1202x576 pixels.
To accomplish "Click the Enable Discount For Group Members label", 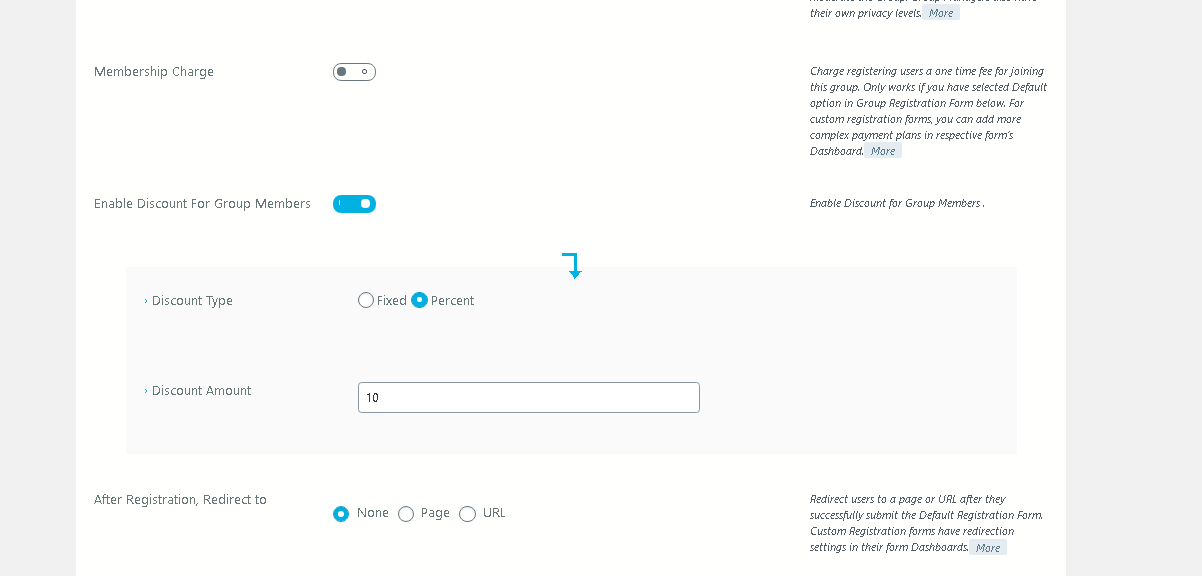I will [202, 204].
